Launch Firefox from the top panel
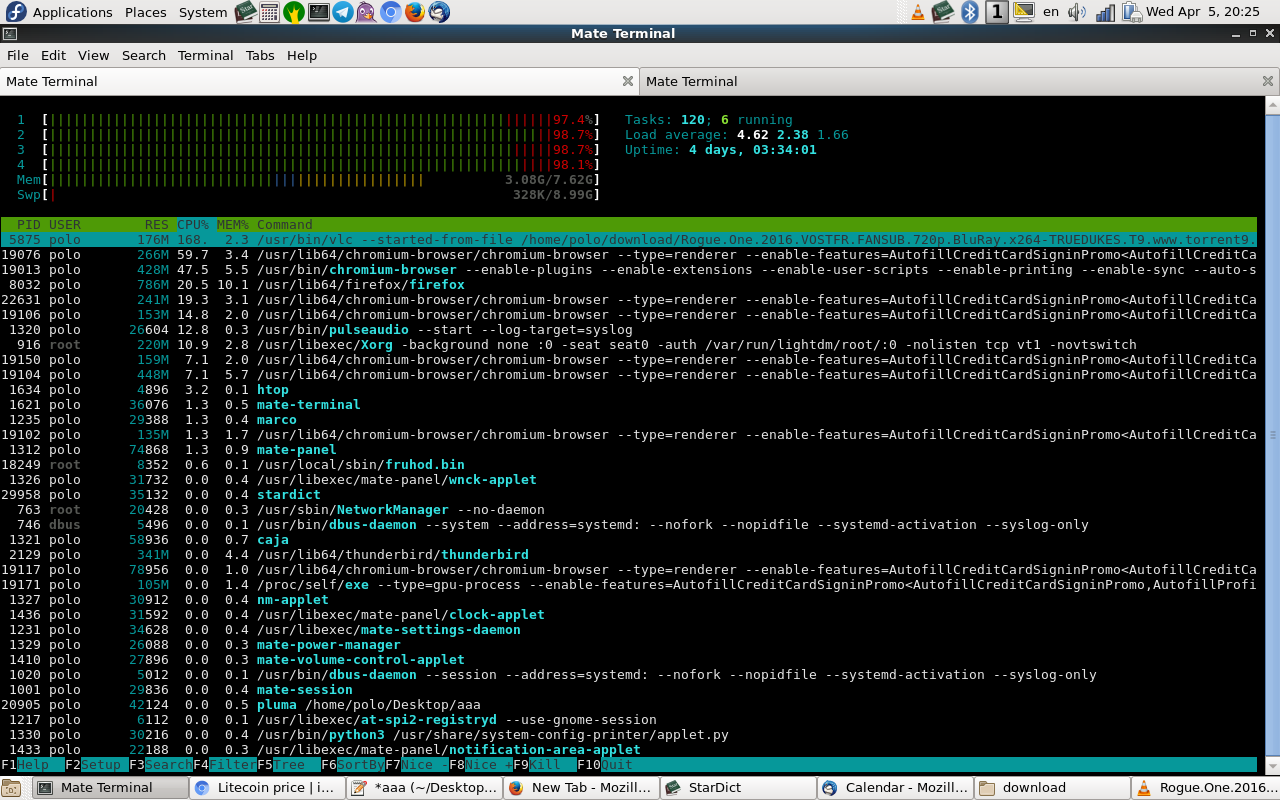Screen dimensions: 1280x800 415,12
